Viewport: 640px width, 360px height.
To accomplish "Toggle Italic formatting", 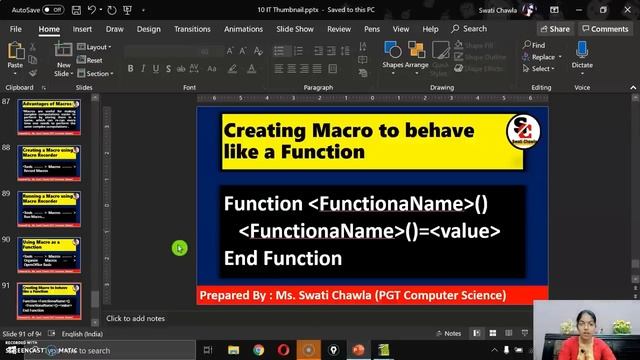I will pyautogui.click(x=143, y=69).
